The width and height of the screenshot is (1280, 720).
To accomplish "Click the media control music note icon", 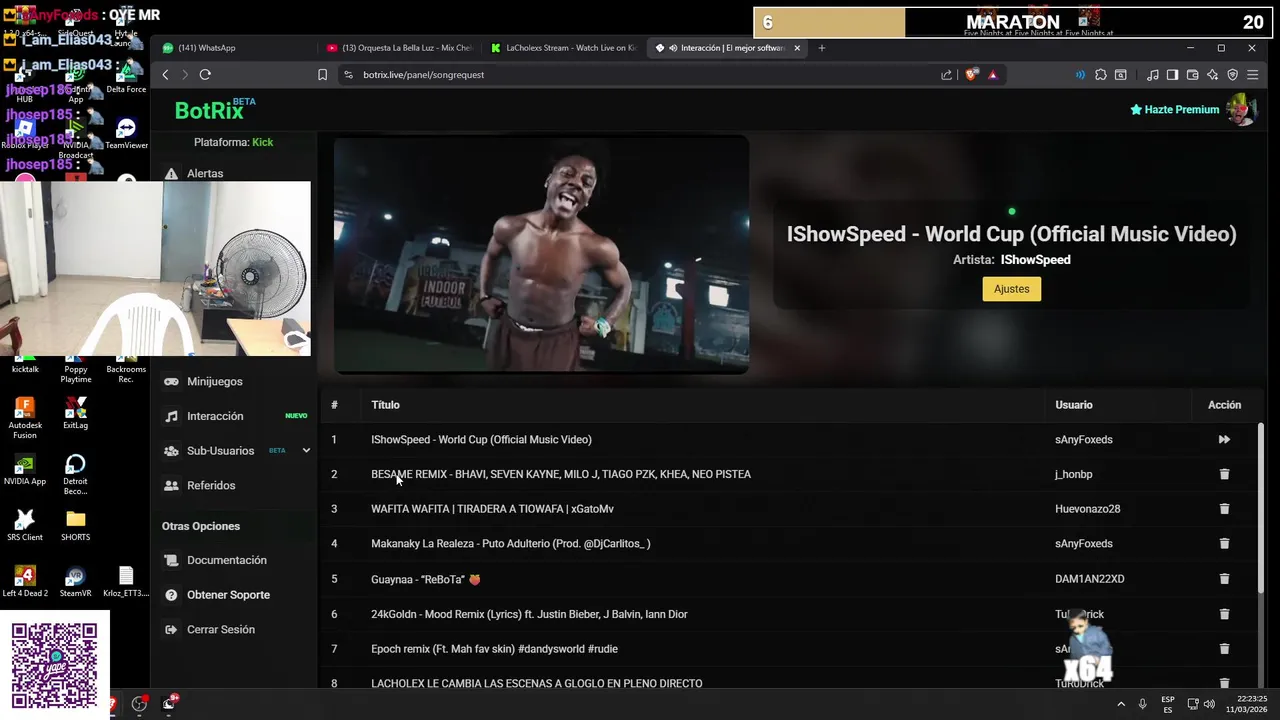I will click(1153, 75).
